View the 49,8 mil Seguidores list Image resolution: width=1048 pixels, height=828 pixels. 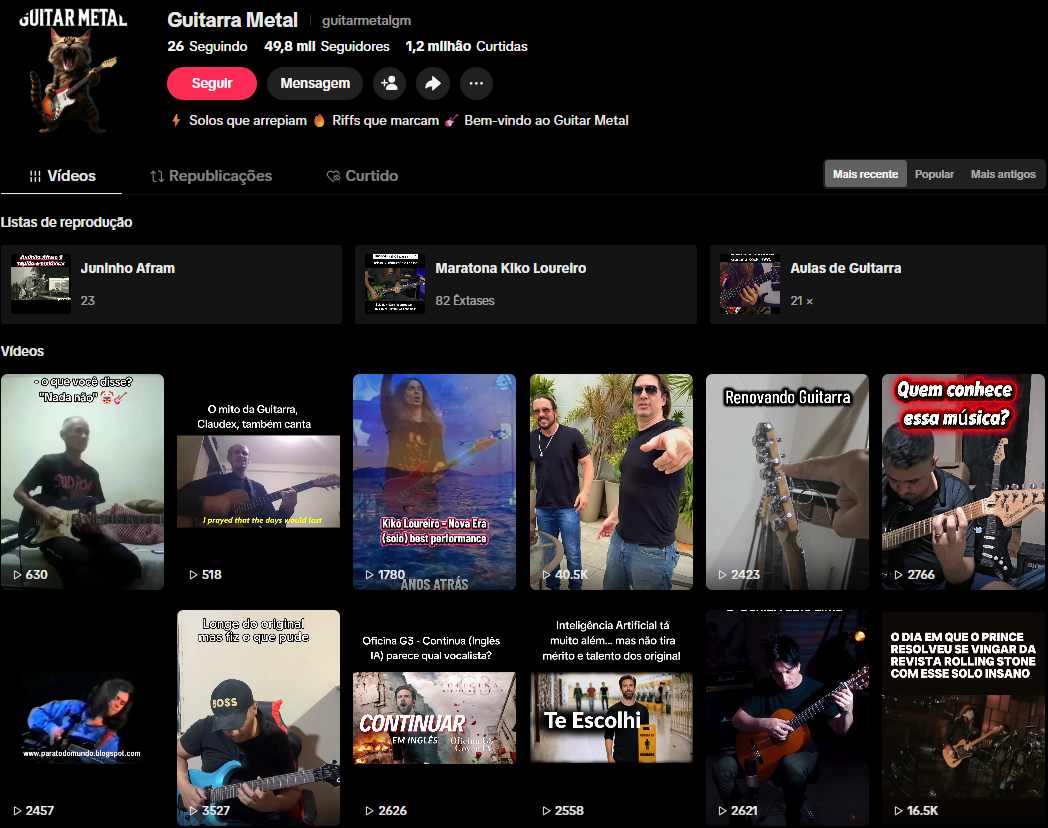[326, 46]
